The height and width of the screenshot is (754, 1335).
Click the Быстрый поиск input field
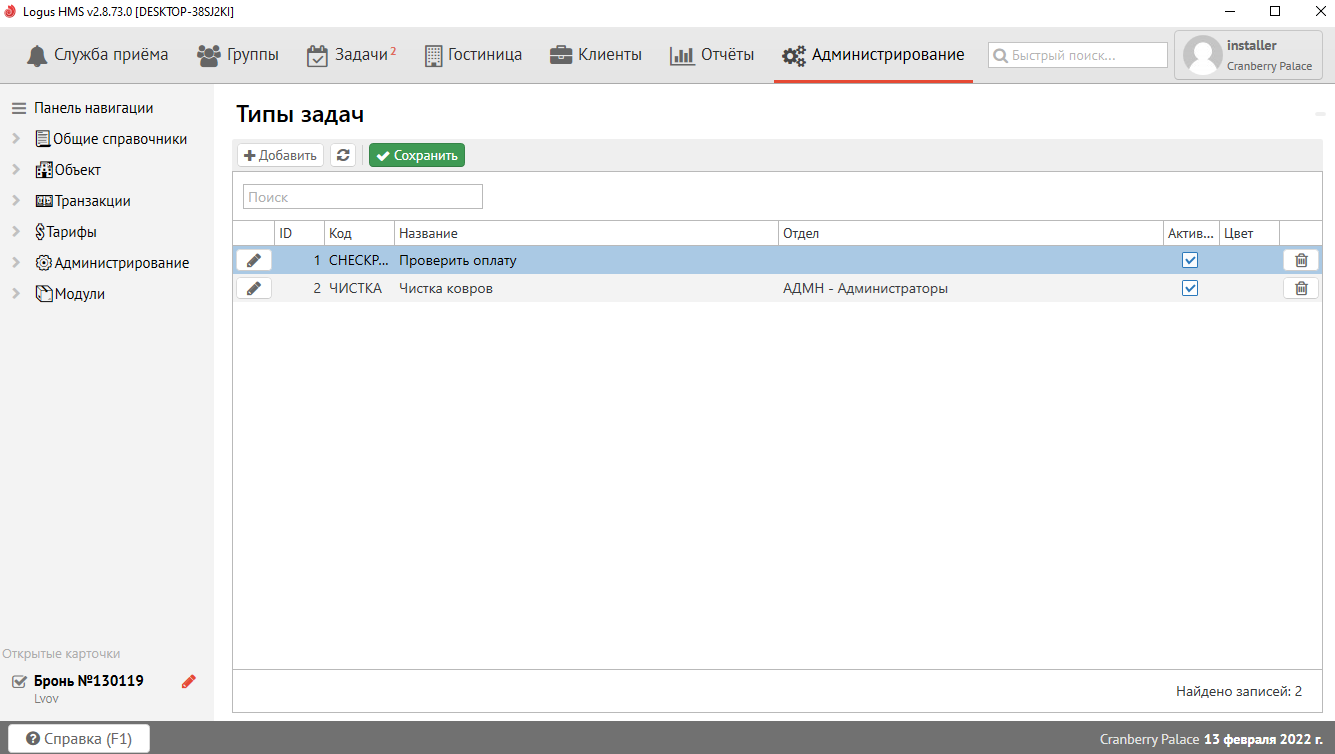point(1078,55)
